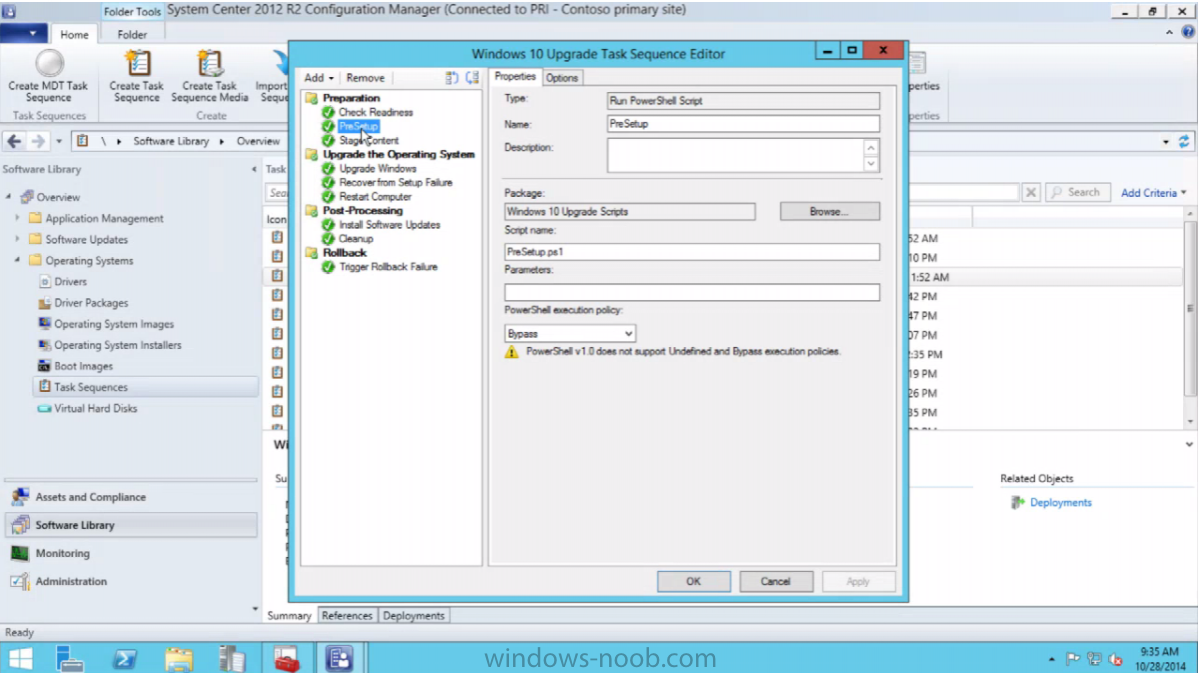Click the Description text box
Viewport: 1200px width, 673px height.
coord(735,155)
